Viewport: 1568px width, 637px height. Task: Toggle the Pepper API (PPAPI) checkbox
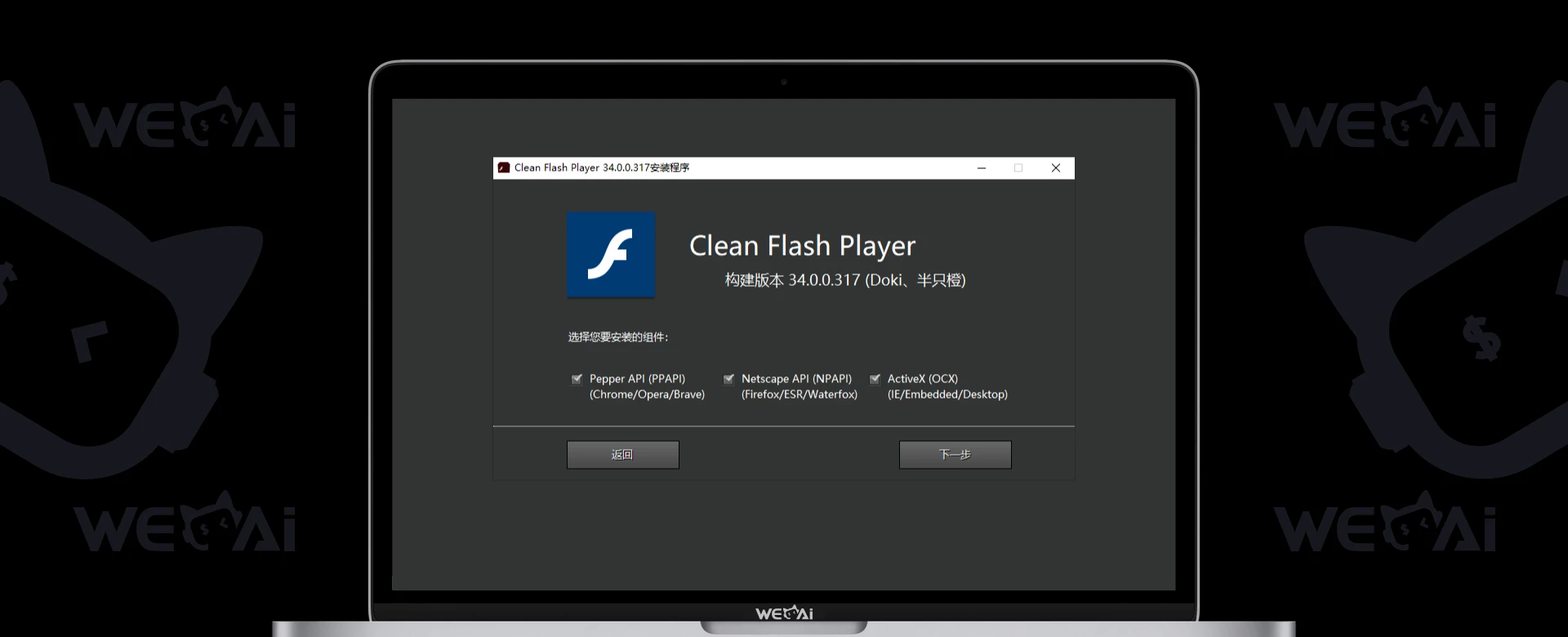[x=577, y=379]
